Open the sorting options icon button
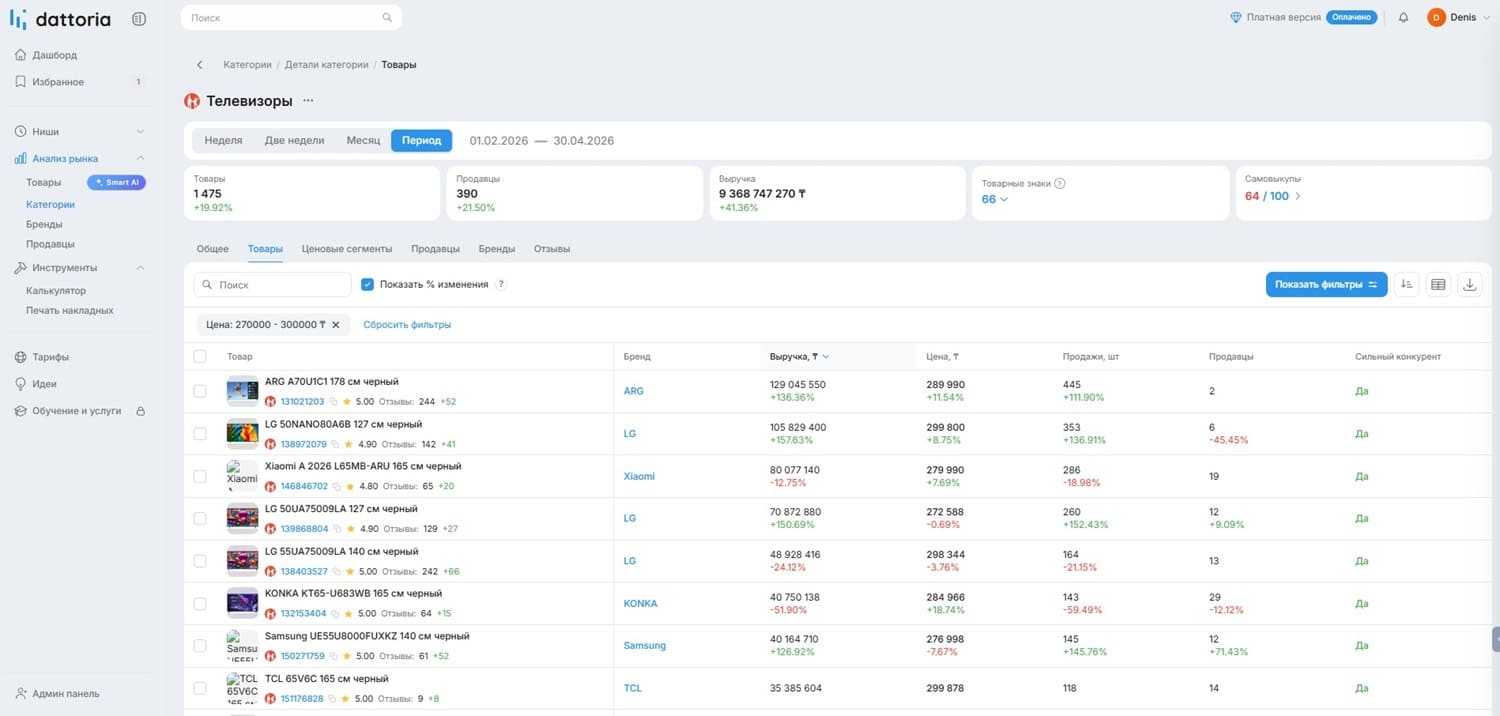Image resolution: width=1500 pixels, height=716 pixels. [1406, 285]
